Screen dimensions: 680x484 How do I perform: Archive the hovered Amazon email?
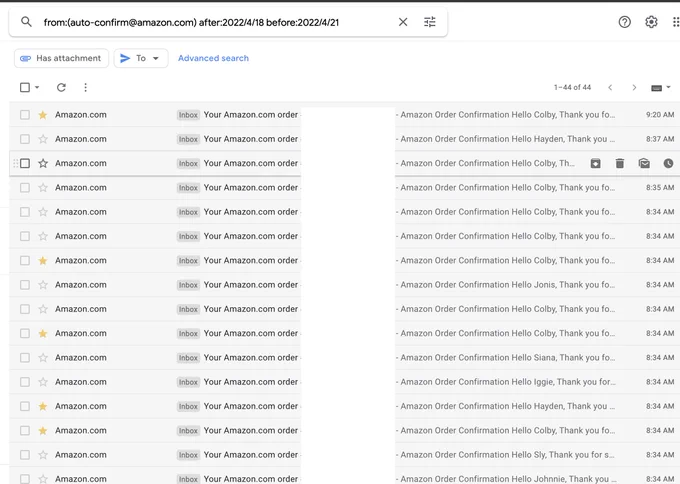pyautogui.click(x=595, y=164)
